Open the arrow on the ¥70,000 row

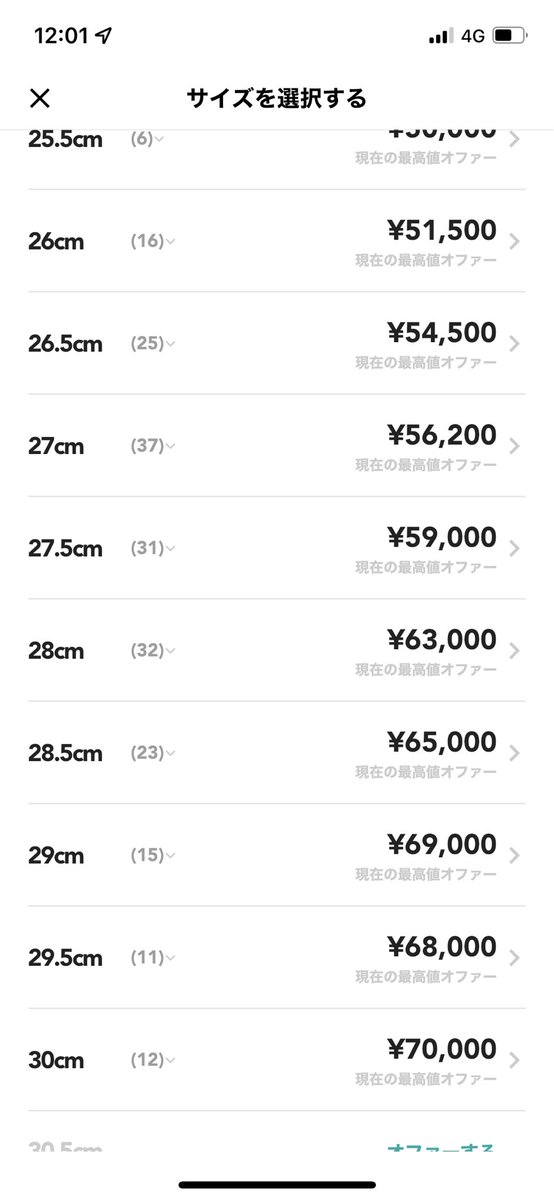514,1060
